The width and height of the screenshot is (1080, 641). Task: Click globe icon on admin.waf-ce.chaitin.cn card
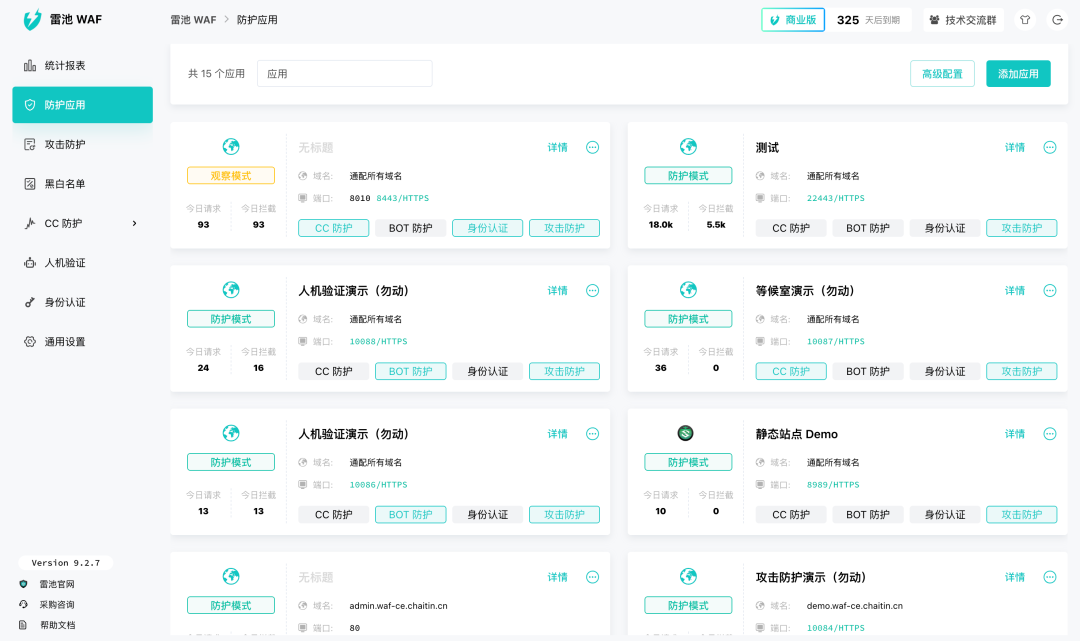click(231, 576)
